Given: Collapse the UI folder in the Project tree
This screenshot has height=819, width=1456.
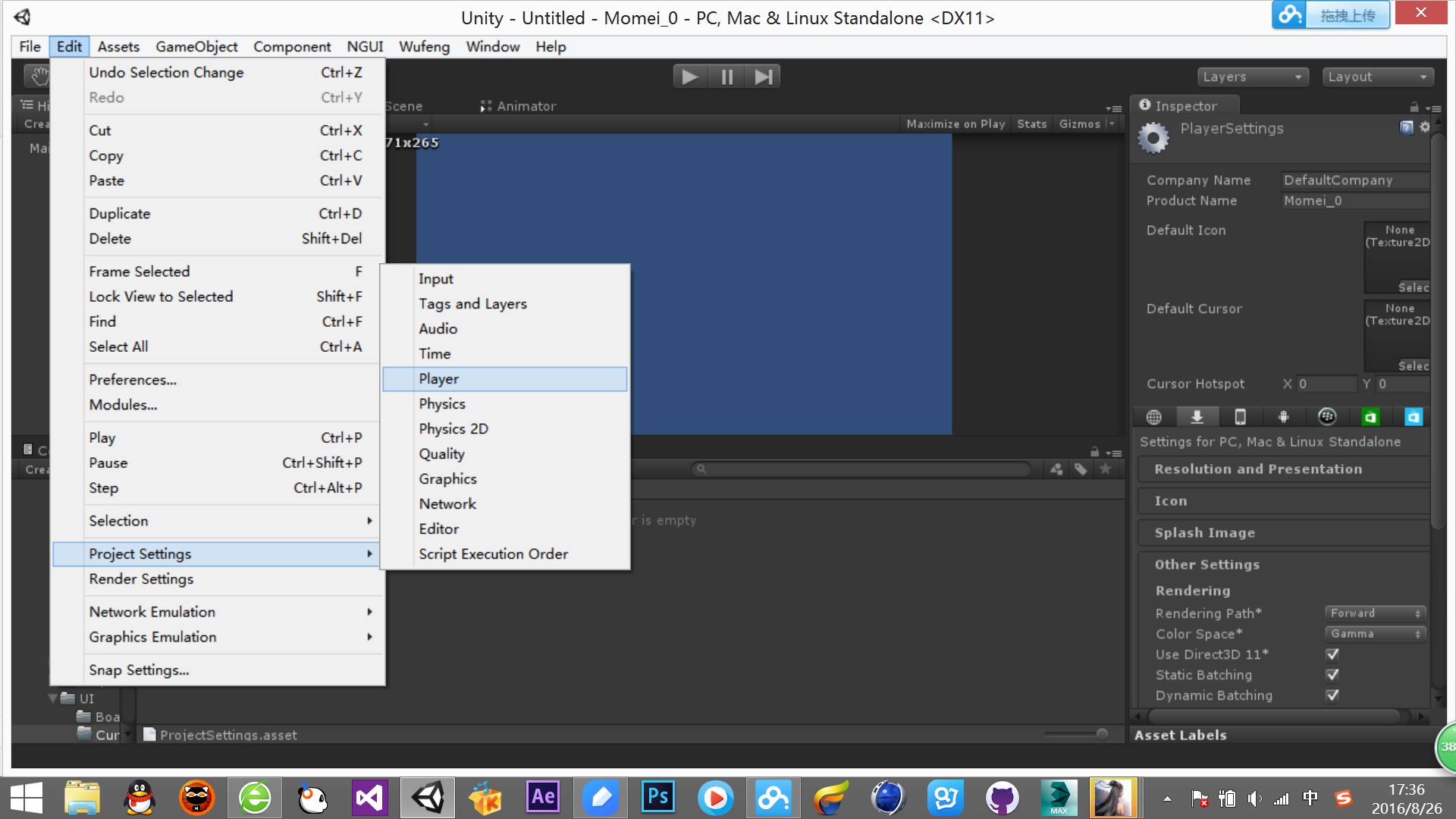Looking at the screenshot, I should pyautogui.click(x=53, y=698).
